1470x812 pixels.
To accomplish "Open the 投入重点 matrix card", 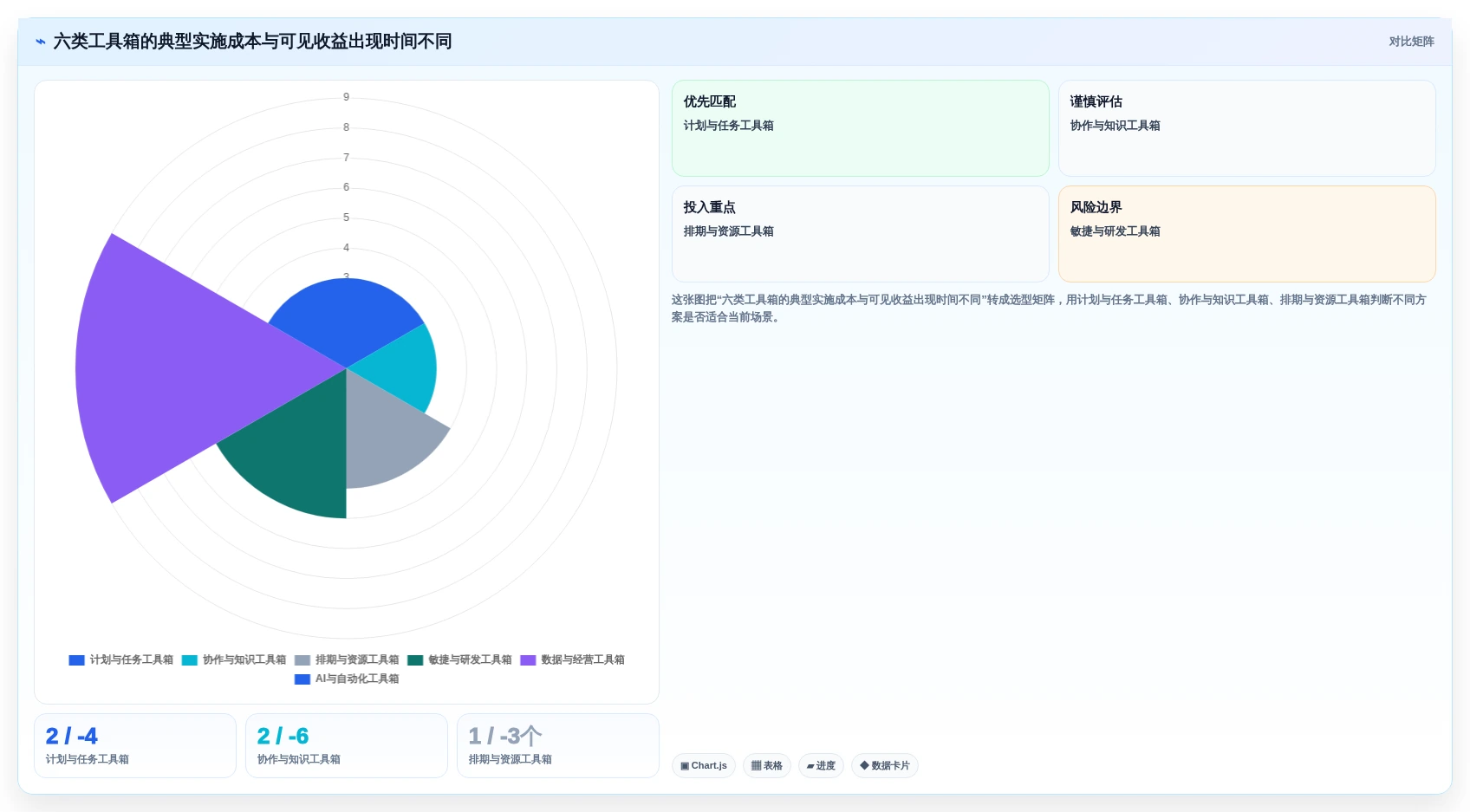I will [860, 234].
